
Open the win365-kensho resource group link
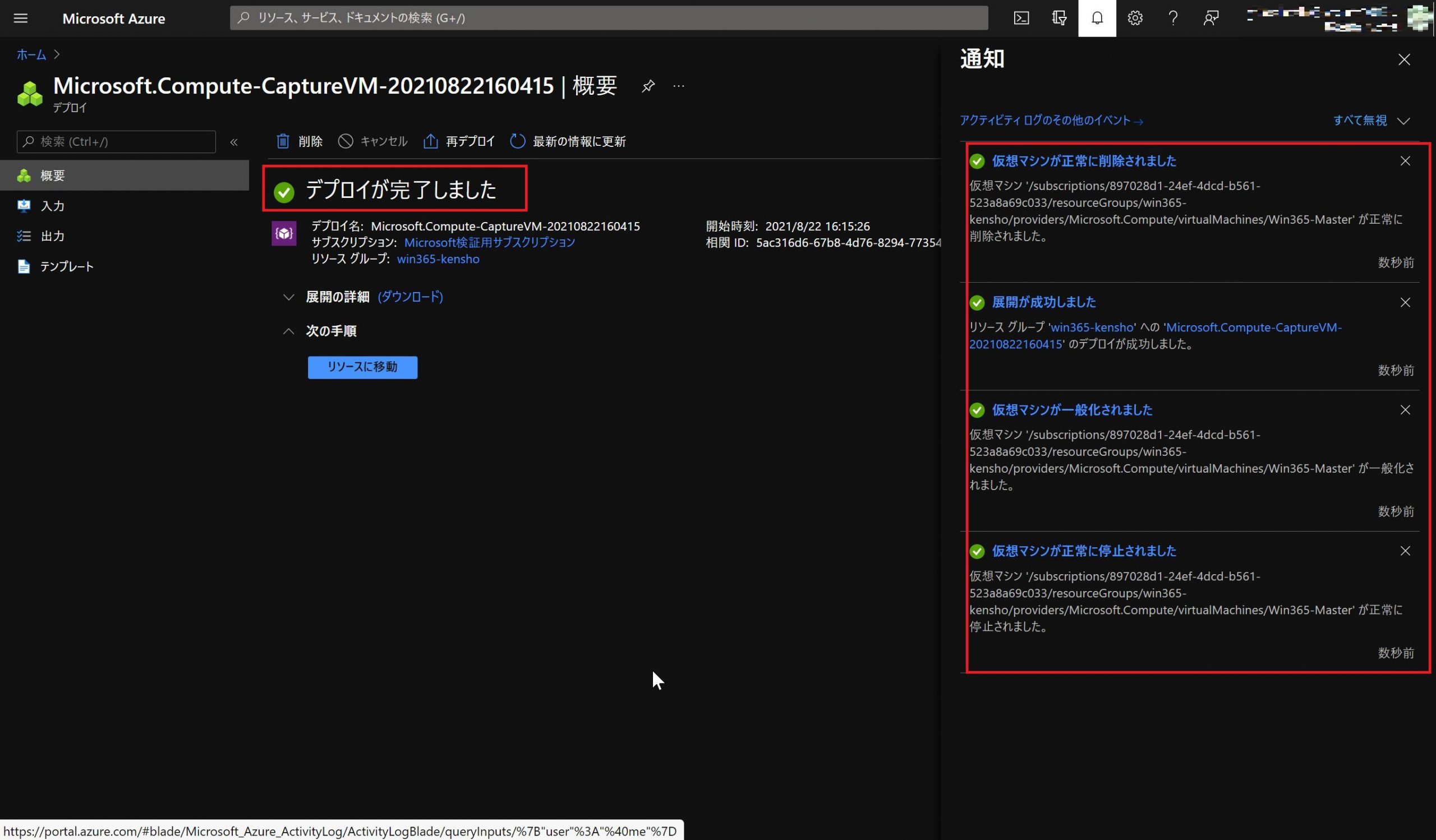point(438,259)
